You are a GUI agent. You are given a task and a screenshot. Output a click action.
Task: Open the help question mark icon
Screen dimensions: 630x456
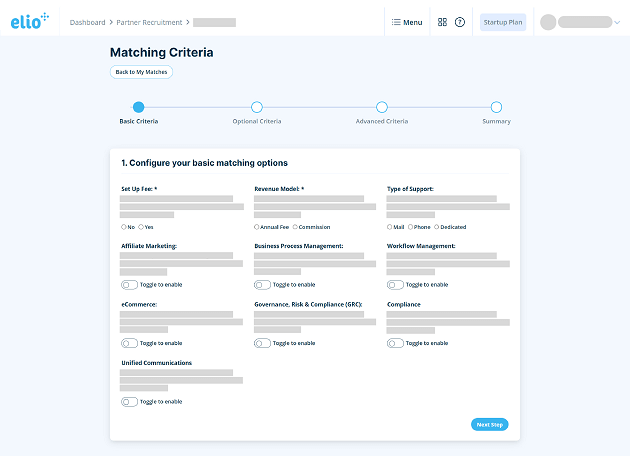[x=460, y=22]
